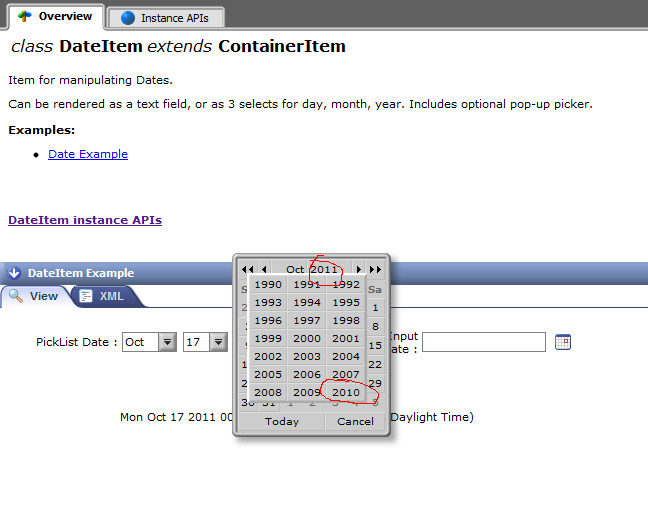Expand the month dropdown showing Oct
The width and height of the screenshot is (648, 507).
[167, 342]
